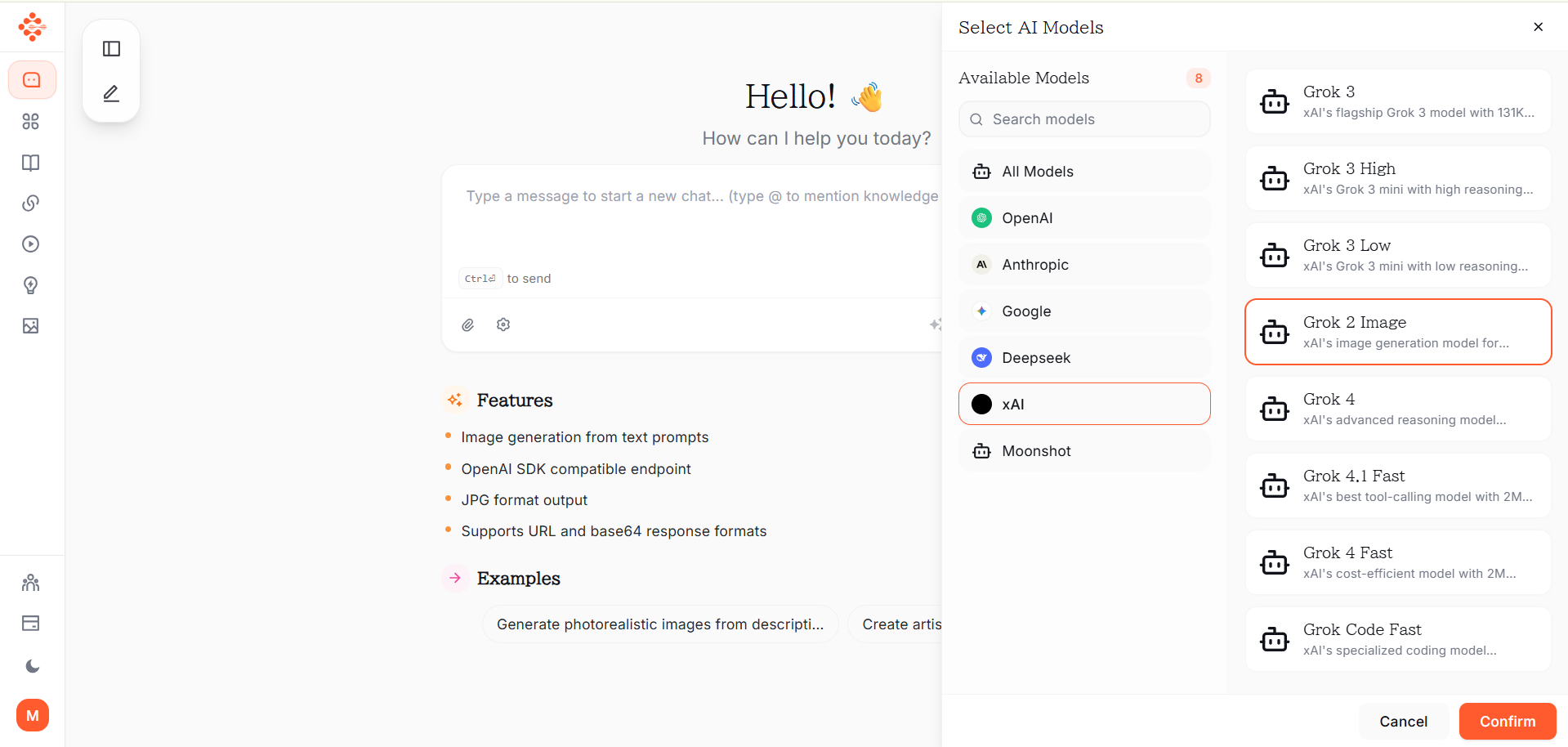Select the All Models filter
The width and height of the screenshot is (1568, 747).
click(1084, 172)
